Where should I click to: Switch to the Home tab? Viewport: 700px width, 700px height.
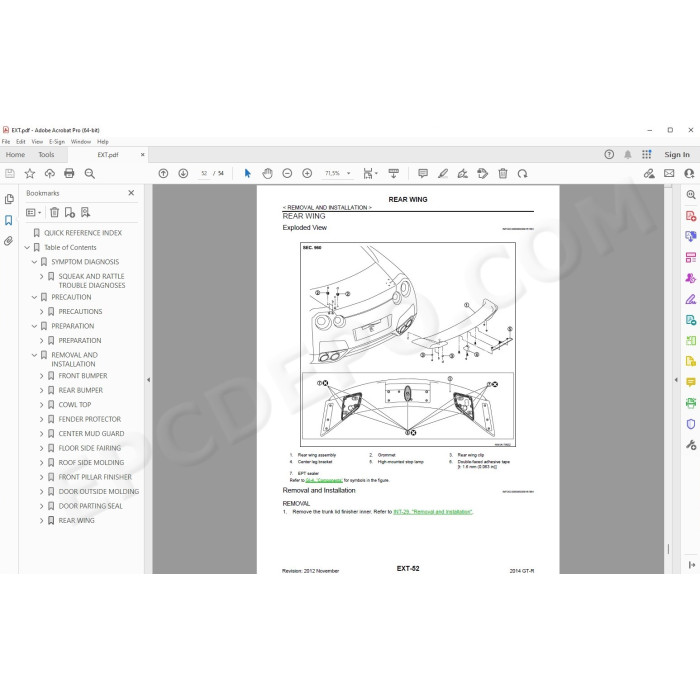[15, 154]
